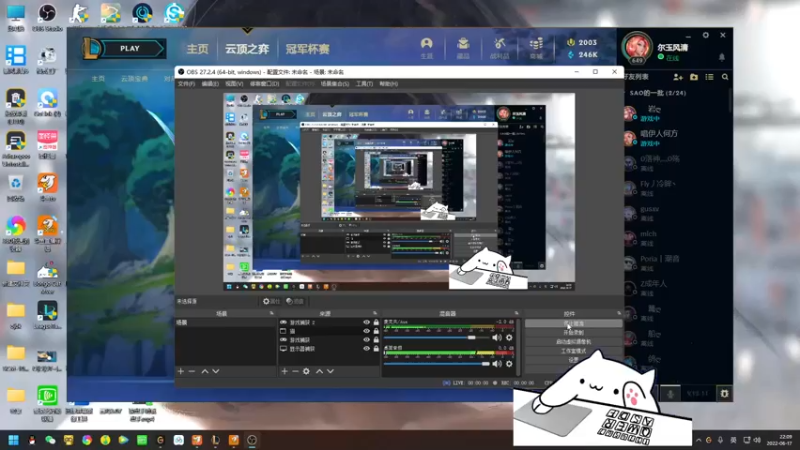Screen dimensions: 800x450
Task: Toggle lock on display capture source
Action: [376, 348]
